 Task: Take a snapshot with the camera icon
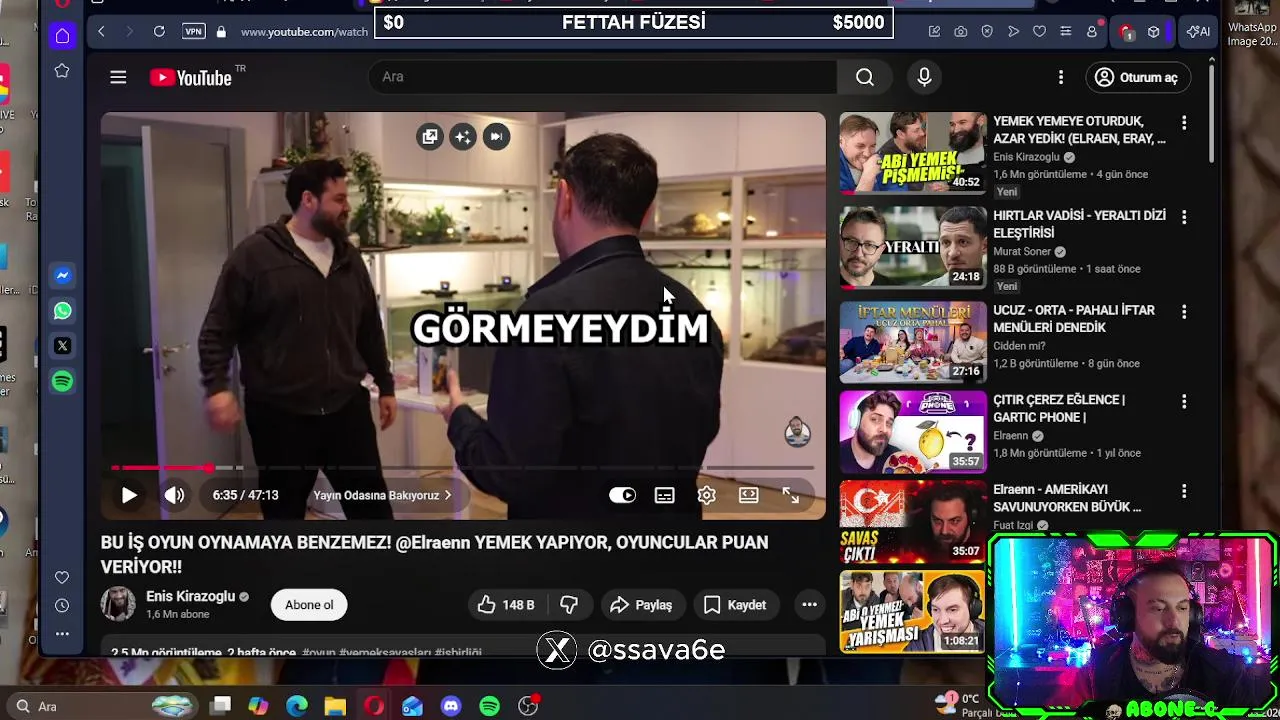click(x=961, y=32)
